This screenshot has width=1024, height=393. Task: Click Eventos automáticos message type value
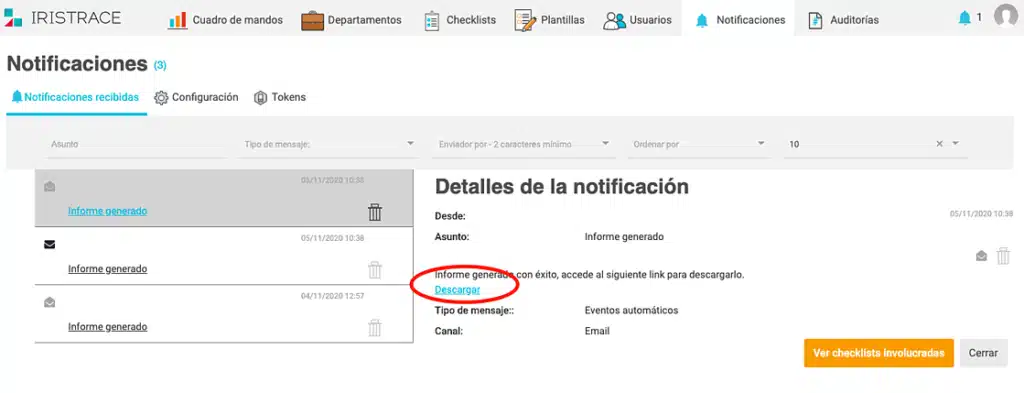click(632, 310)
